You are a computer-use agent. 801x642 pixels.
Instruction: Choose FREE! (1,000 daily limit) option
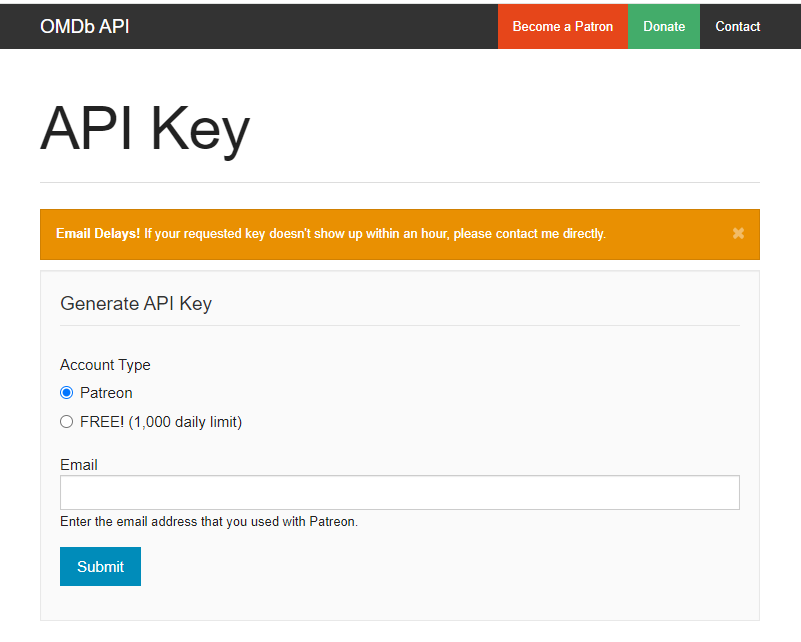point(66,422)
